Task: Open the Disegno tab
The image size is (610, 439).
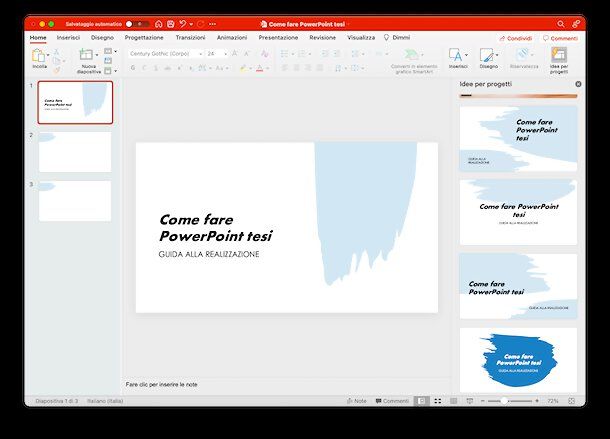Action: point(102,38)
